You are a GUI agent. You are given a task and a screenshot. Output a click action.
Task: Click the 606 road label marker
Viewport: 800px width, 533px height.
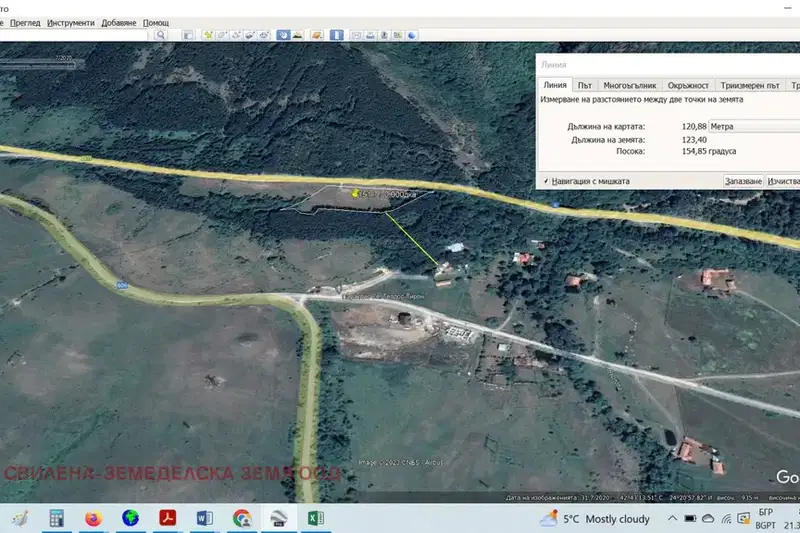tap(122, 285)
